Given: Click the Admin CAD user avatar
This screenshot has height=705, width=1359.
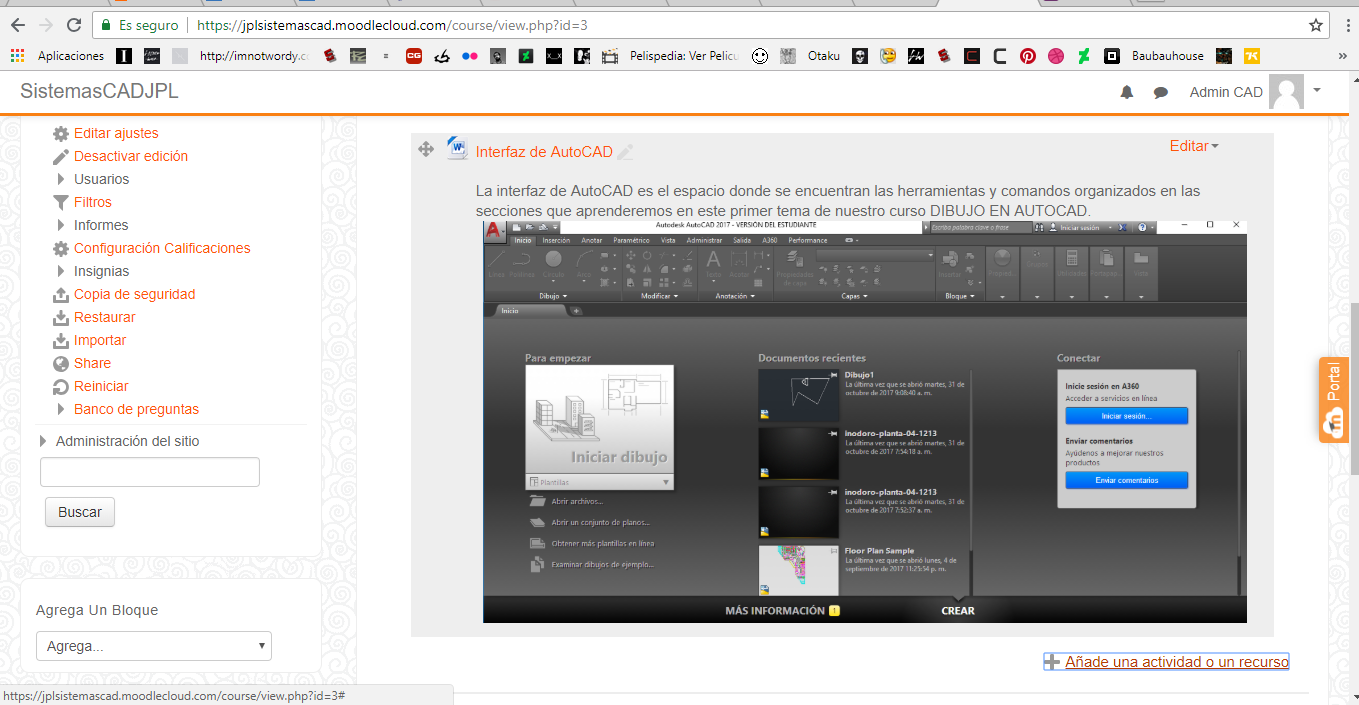Looking at the screenshot, I should [x=1286, y=92].
